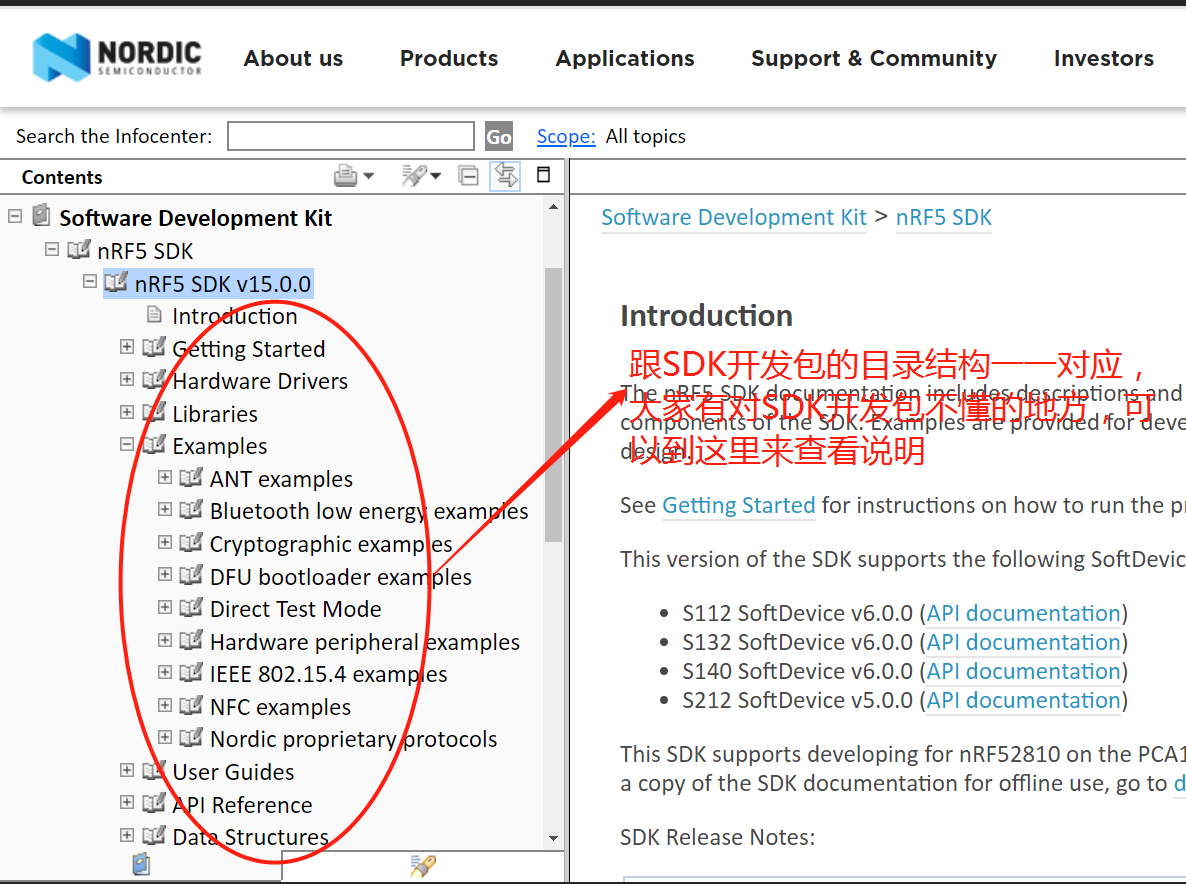Viewport: 1186px width, 884px height.
Task: Open the print options dropdown arrow
Action: coord(368,176)
